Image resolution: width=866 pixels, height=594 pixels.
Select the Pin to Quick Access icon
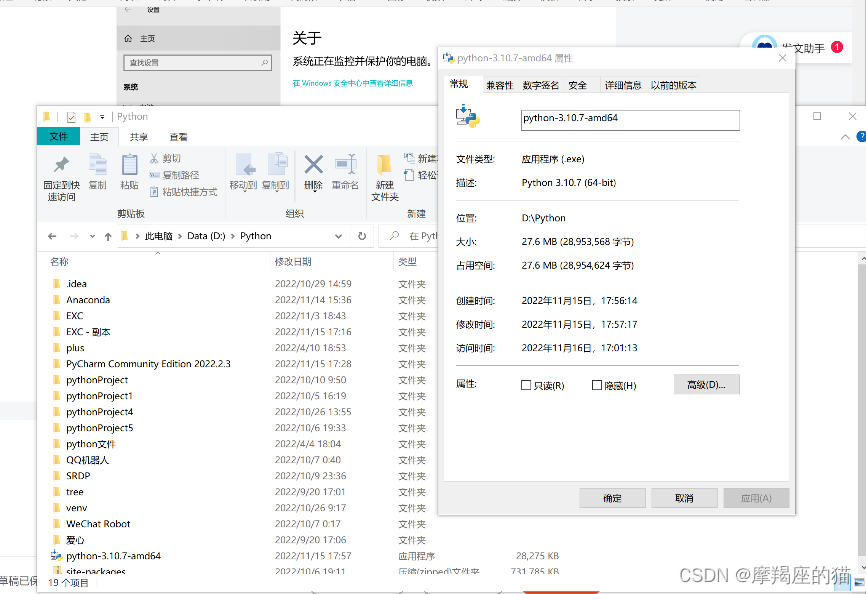click(x=62, y=170)
